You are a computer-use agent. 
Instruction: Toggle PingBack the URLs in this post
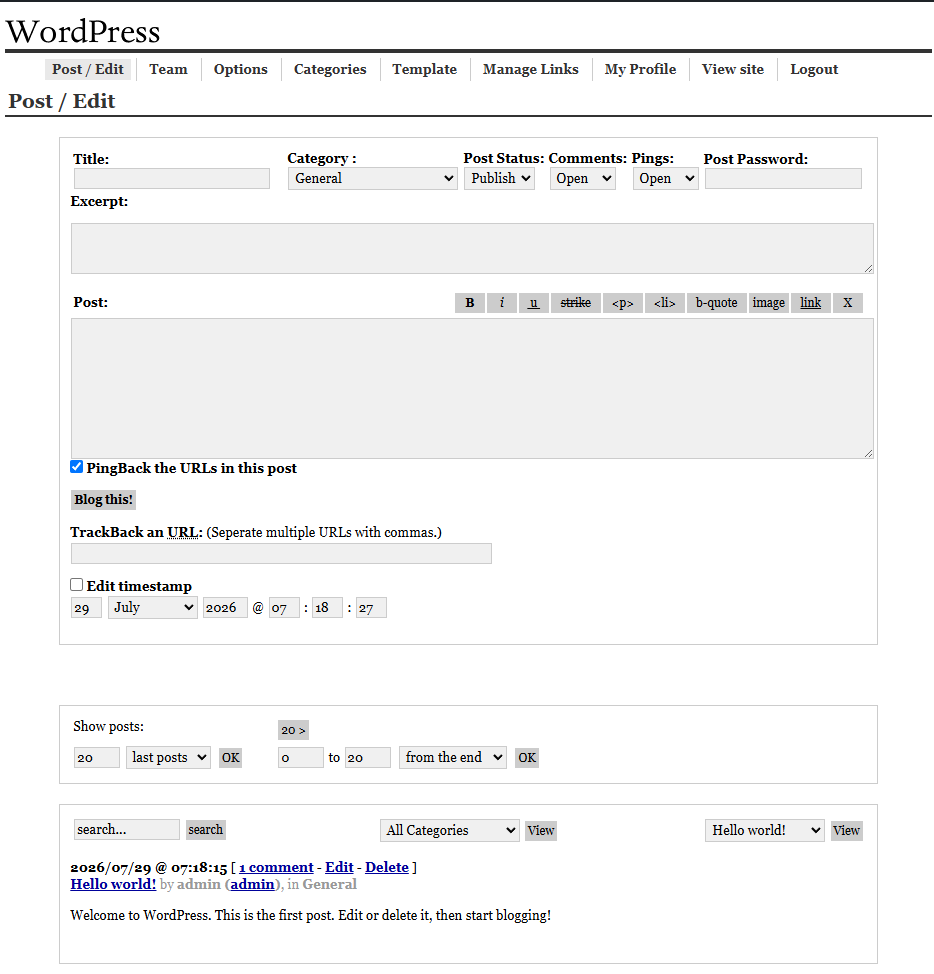tap(76, 467)
